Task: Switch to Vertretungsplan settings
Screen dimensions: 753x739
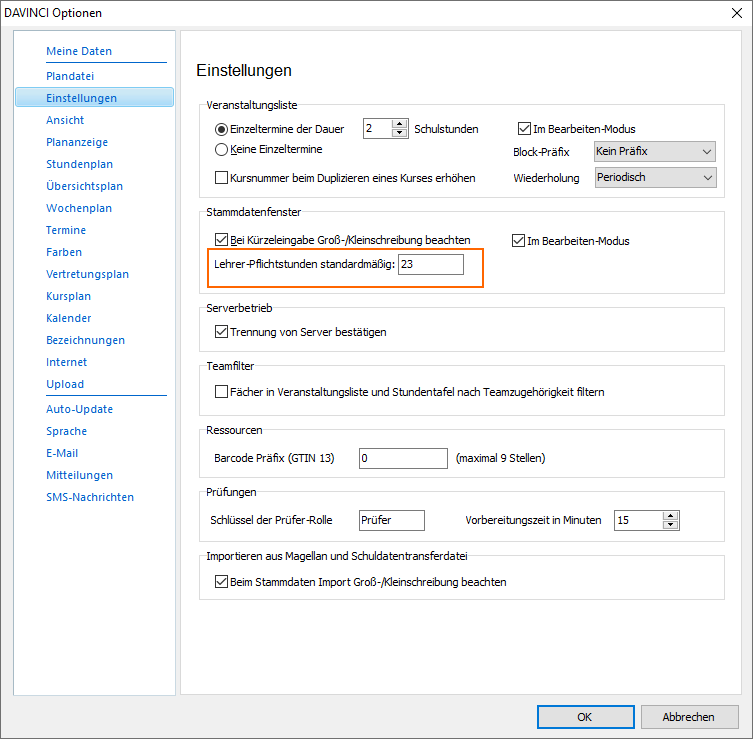Action: point(87,274)
